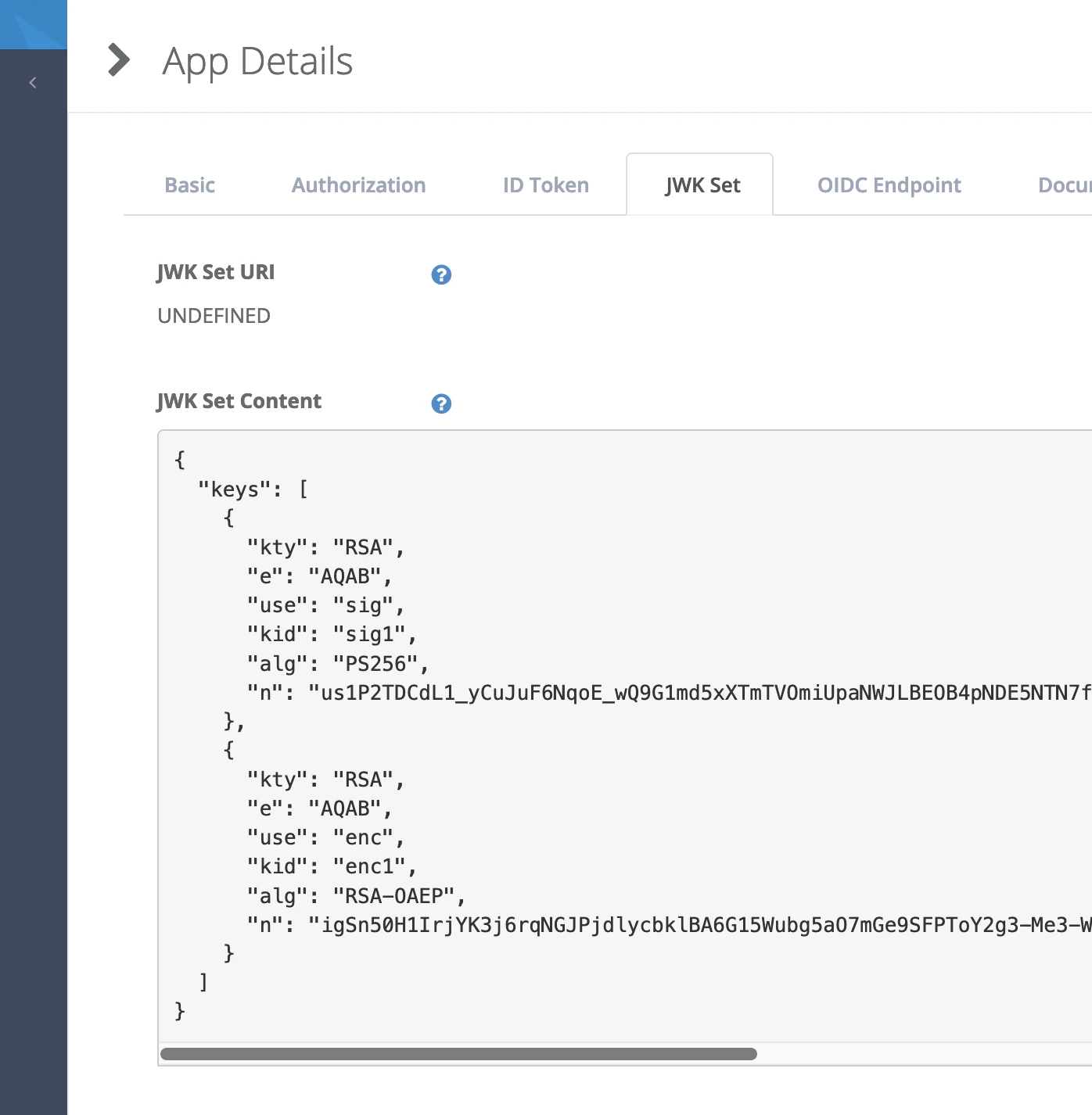
Task: Open the partially visible Docu tab
Action: tap(1064, 185)
